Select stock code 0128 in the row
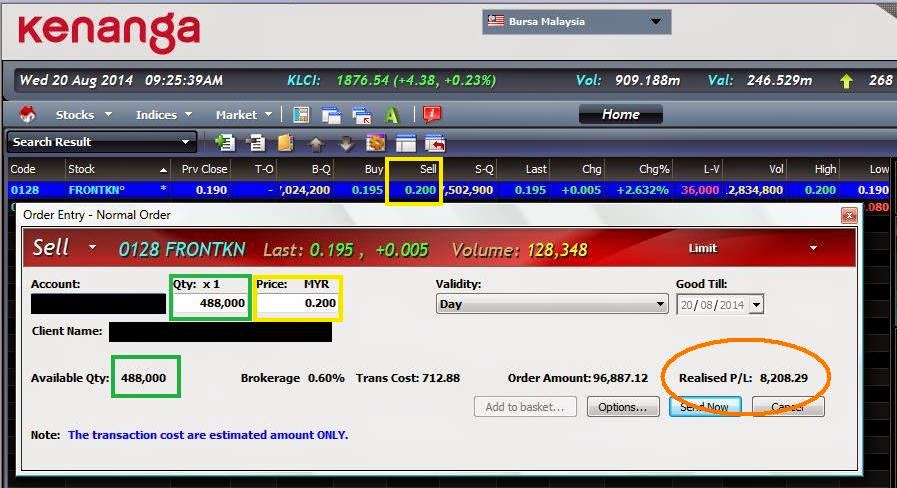Screen dimensions: 897x488 tap(25, 190)
